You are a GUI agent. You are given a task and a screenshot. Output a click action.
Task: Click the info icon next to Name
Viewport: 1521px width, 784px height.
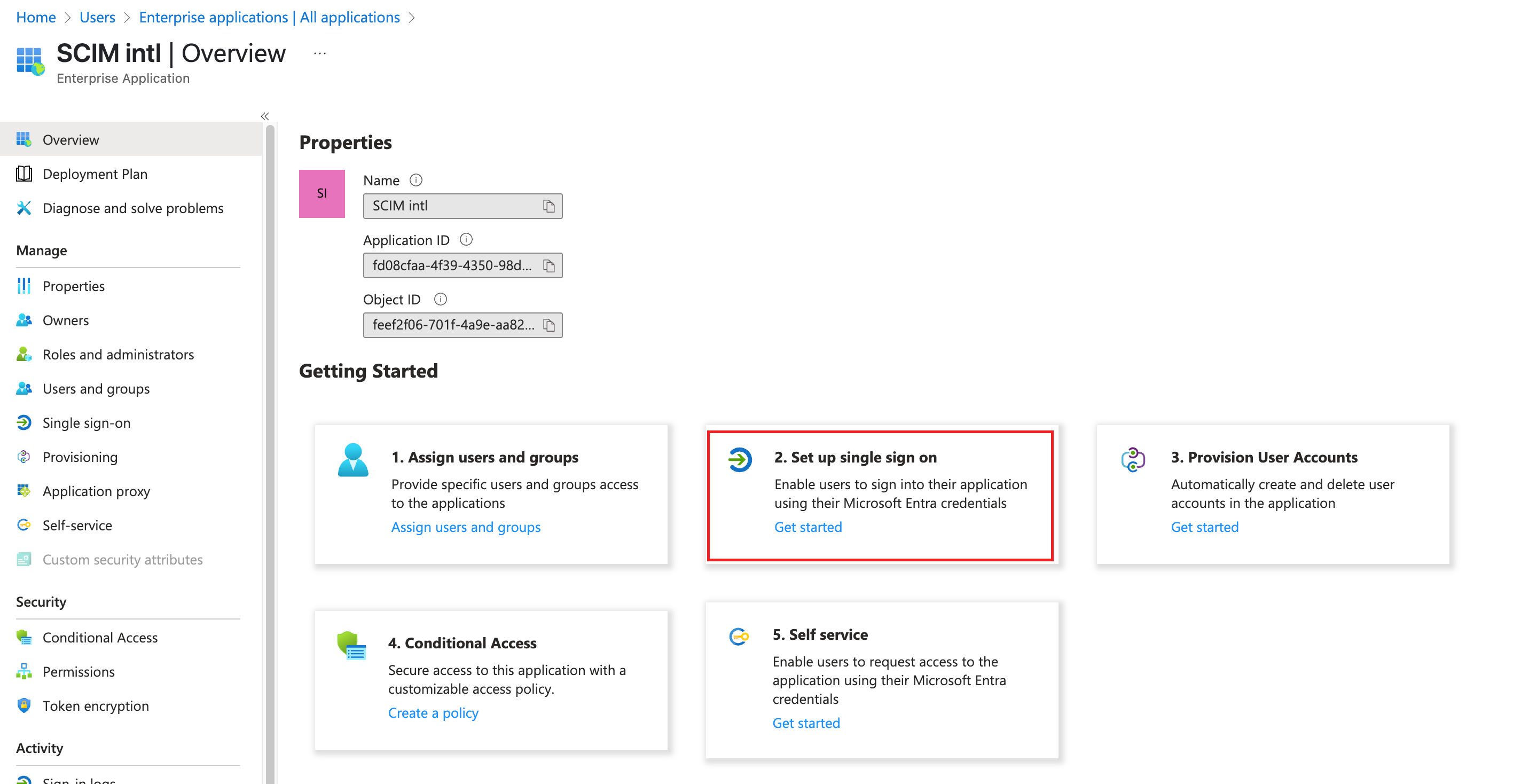pos(415,180)
